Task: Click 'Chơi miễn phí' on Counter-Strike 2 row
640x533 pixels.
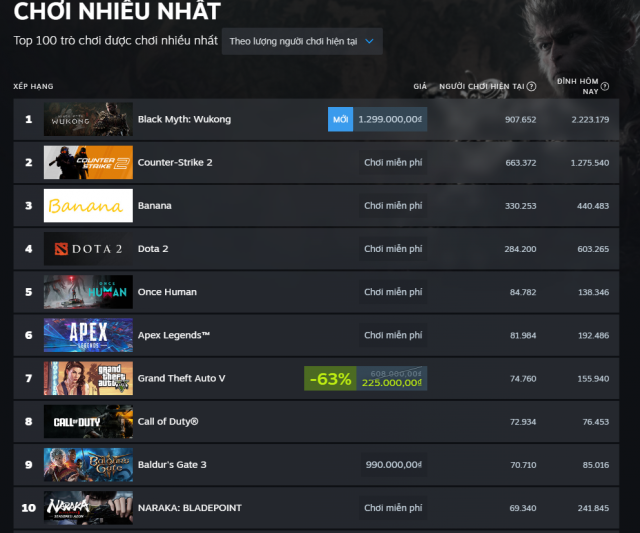Action: coord(393,162)
